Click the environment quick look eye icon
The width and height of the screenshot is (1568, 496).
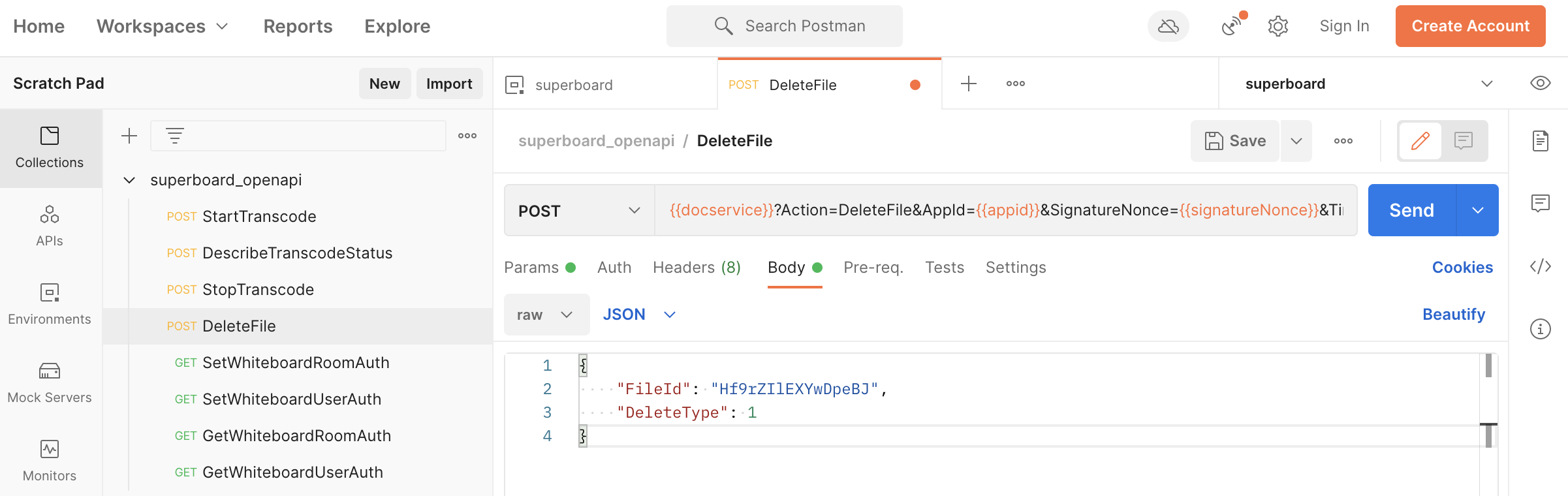(x=1540, y=84)
